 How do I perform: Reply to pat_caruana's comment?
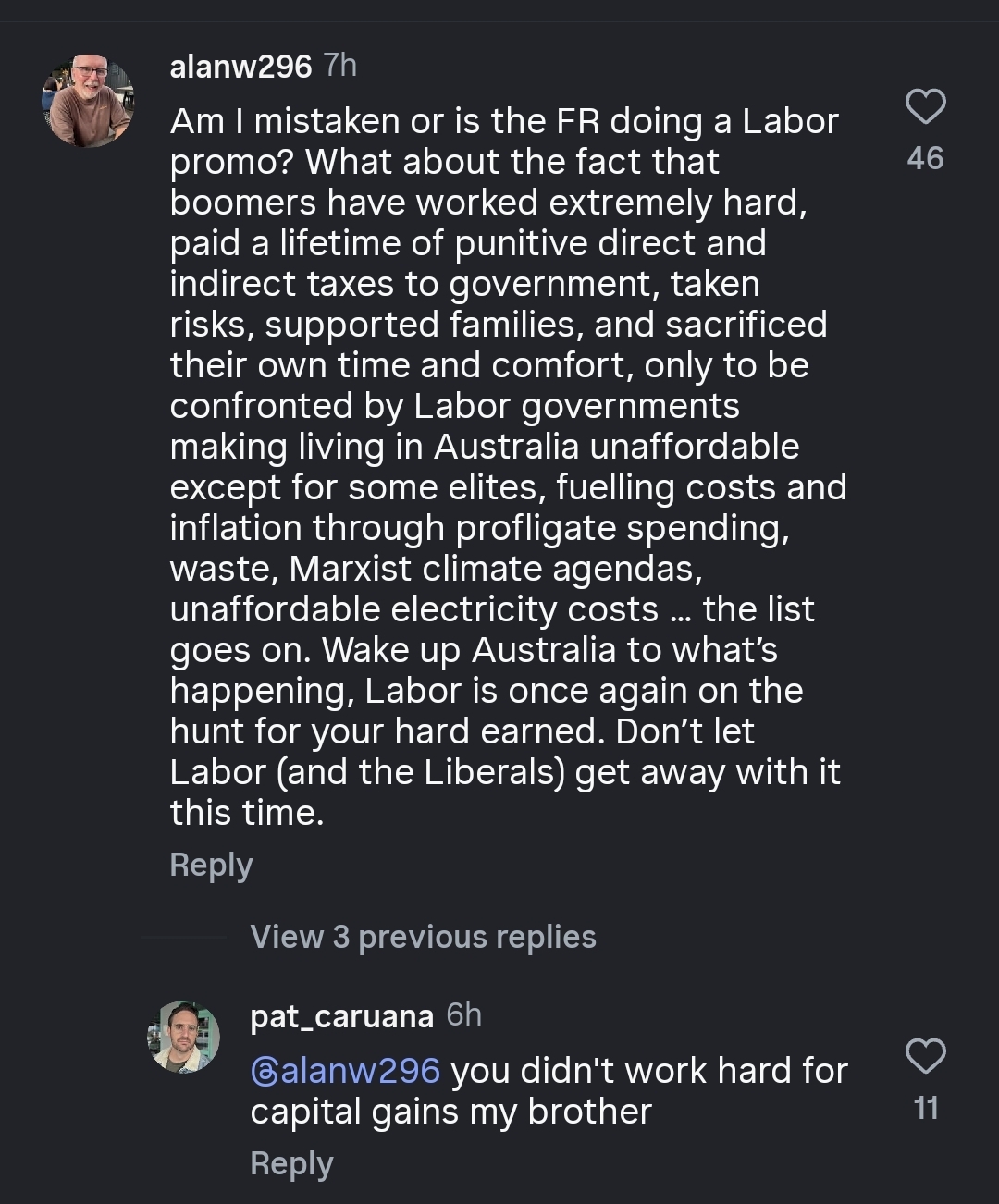tap(291, 1163)
